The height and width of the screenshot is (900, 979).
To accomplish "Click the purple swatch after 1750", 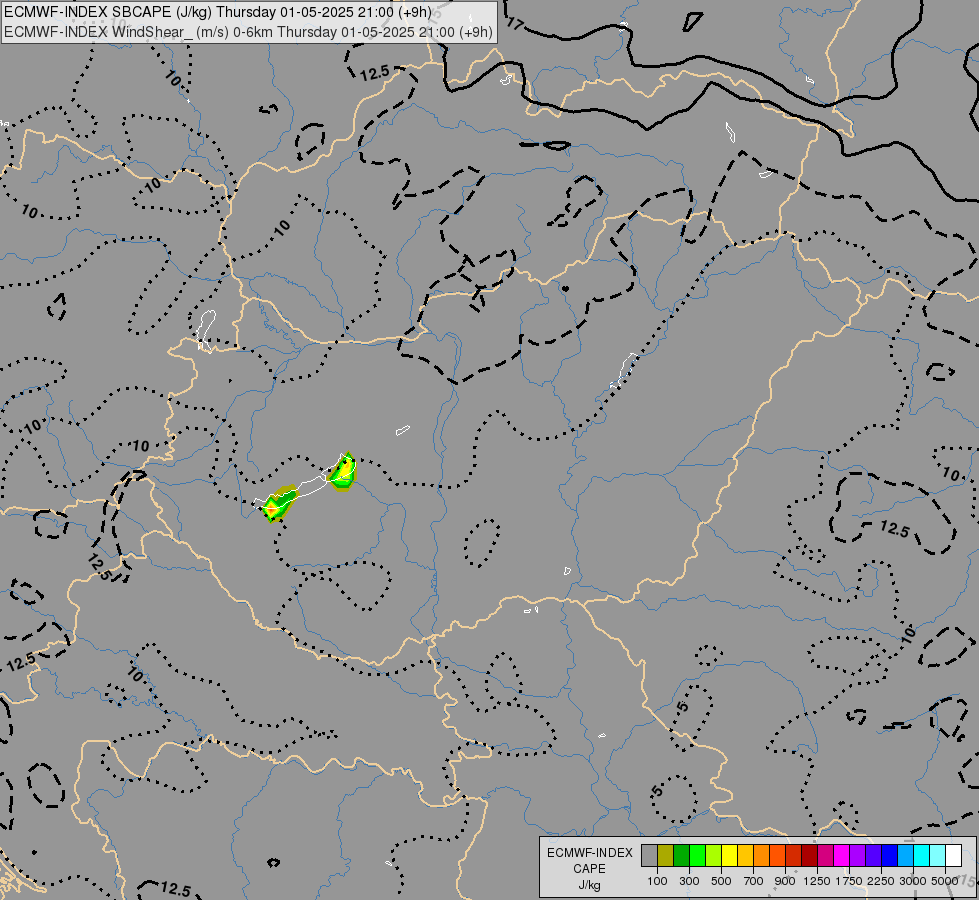I will point(858,855).
